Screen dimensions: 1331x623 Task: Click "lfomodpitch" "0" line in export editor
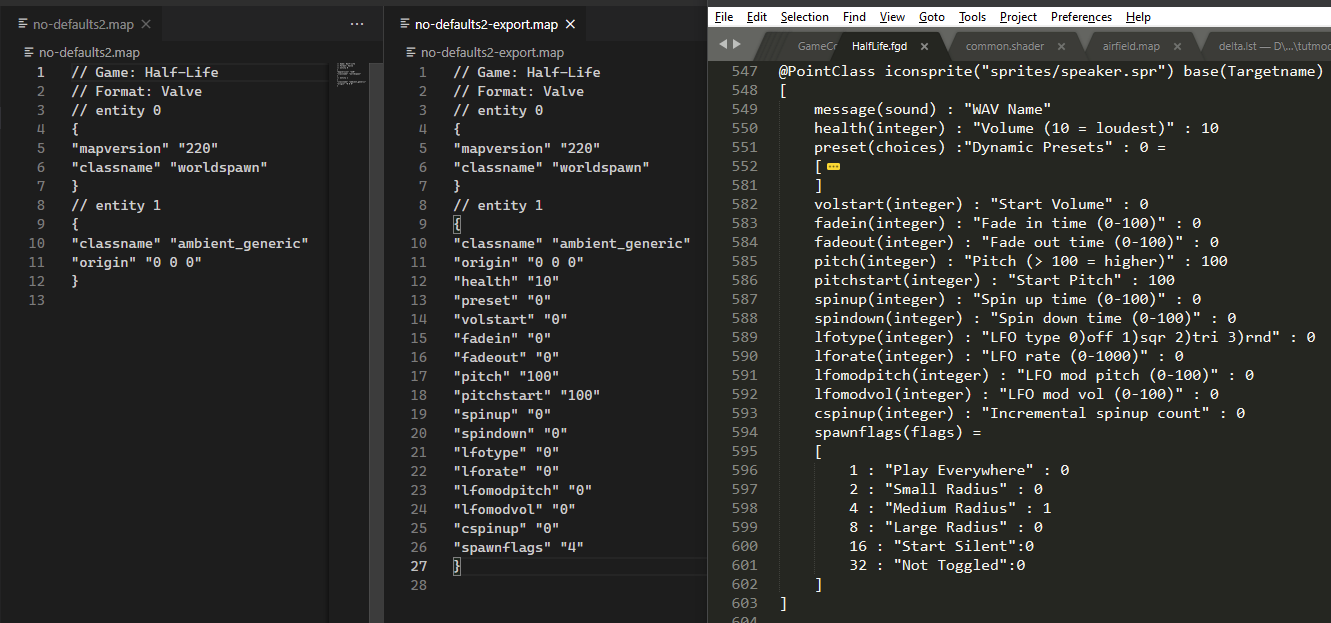coord(522,490)
